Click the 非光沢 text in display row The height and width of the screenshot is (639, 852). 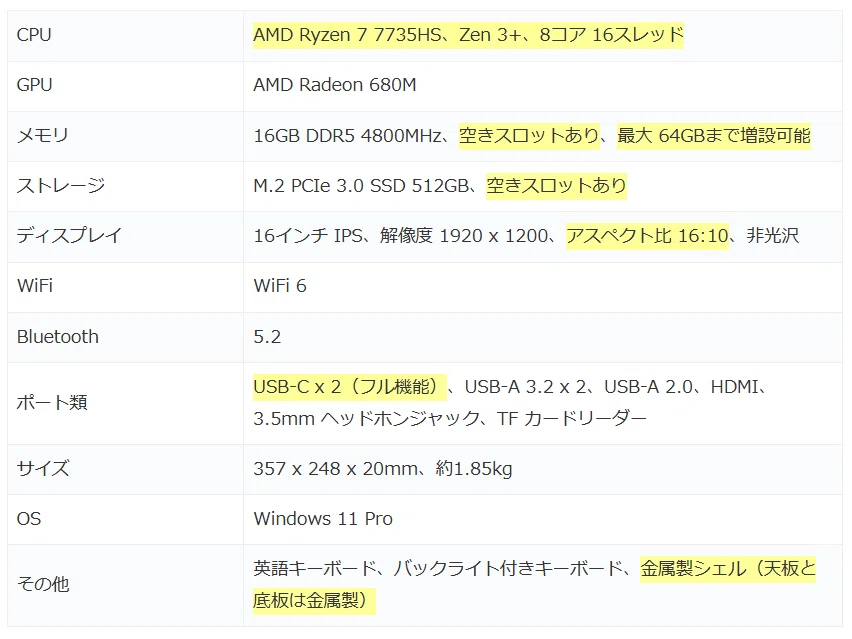(773, 236)
